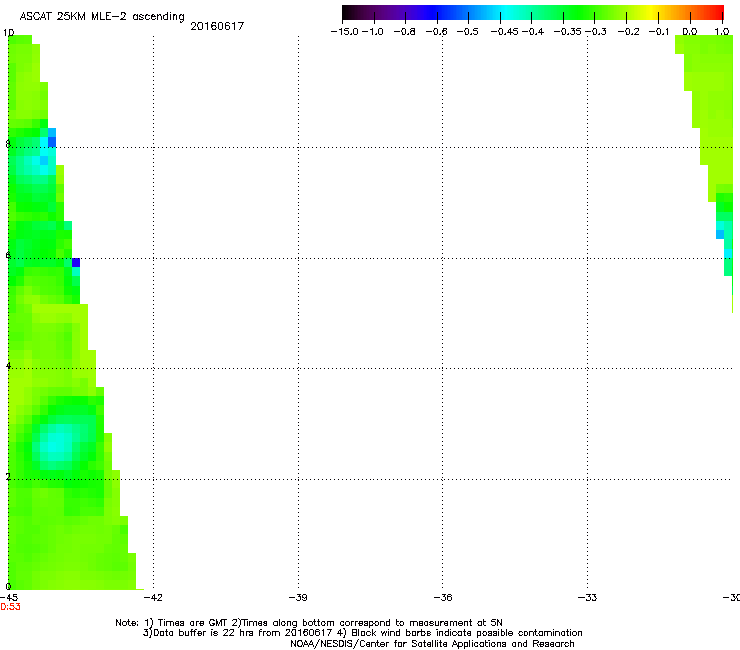Image resolution: width=740 pixels, height=650 pixels.
Task: Click the colorbar label -0.8
Action: coord(404,32)
